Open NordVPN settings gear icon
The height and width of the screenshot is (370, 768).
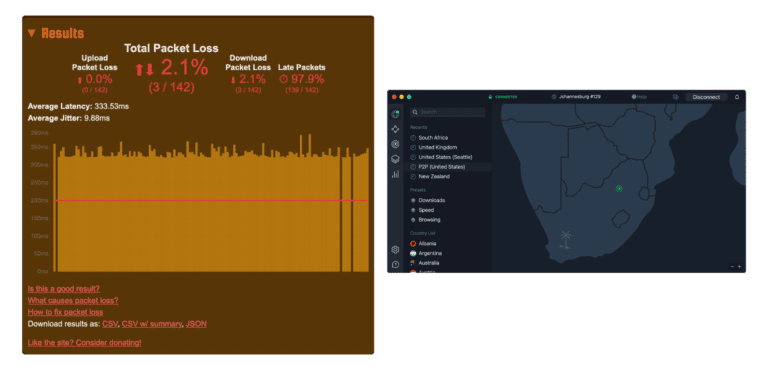tap(396, 249)
